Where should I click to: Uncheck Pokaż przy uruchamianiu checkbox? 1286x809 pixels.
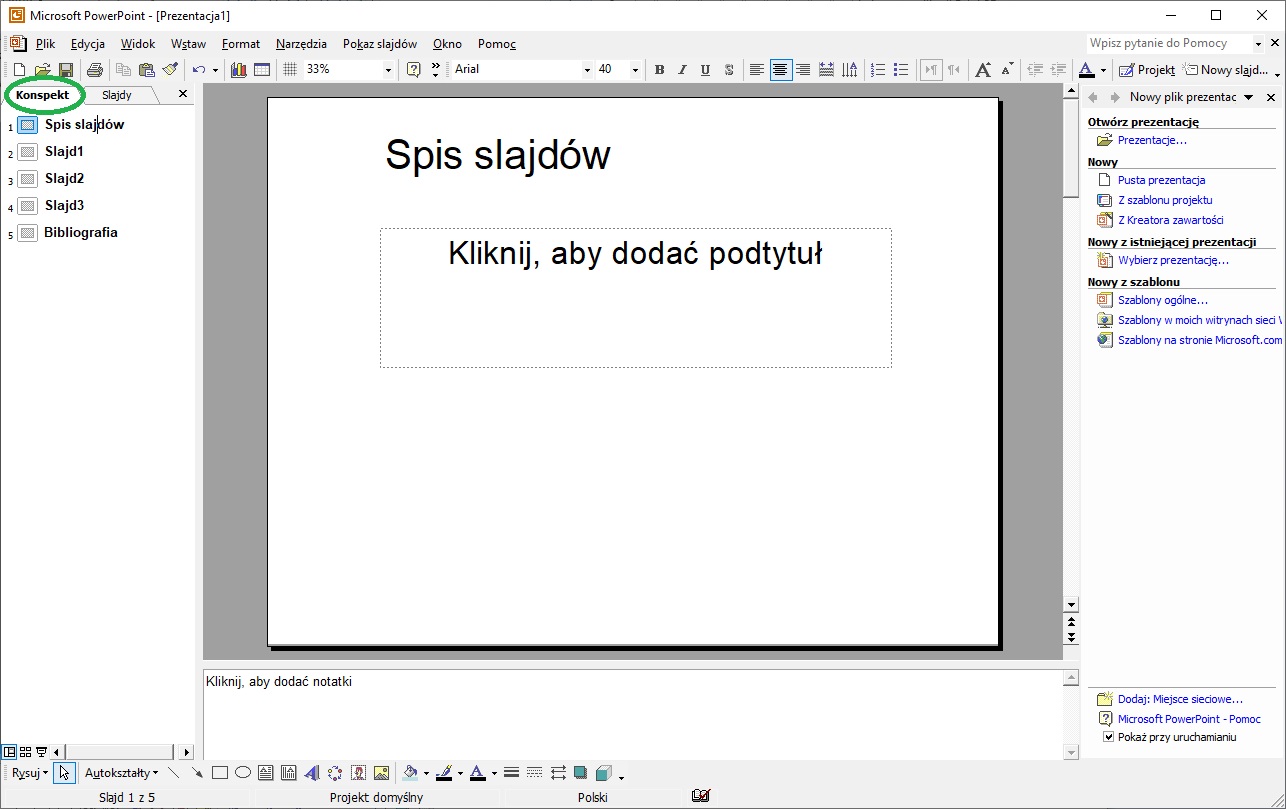[1108, 737]
